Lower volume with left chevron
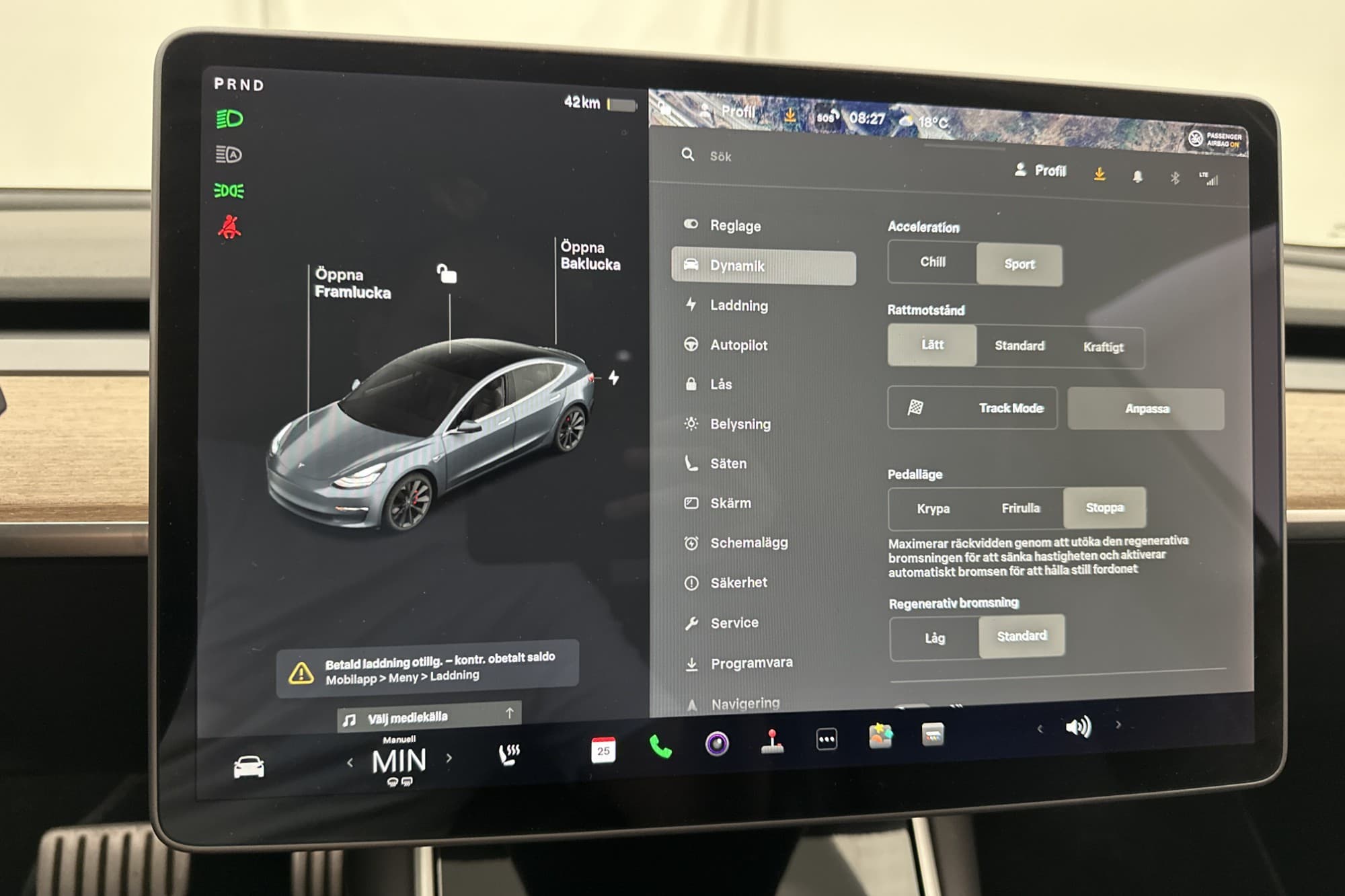 click(1040, 729)
